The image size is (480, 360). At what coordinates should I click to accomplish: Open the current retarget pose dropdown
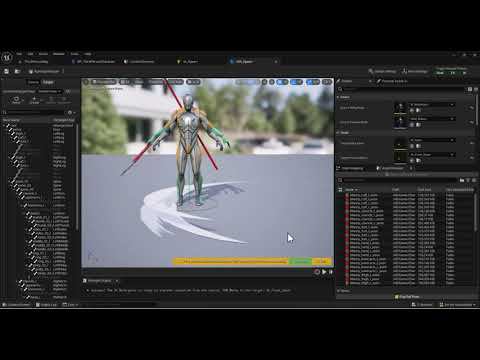pyautogui.click(x=50, y=91)
